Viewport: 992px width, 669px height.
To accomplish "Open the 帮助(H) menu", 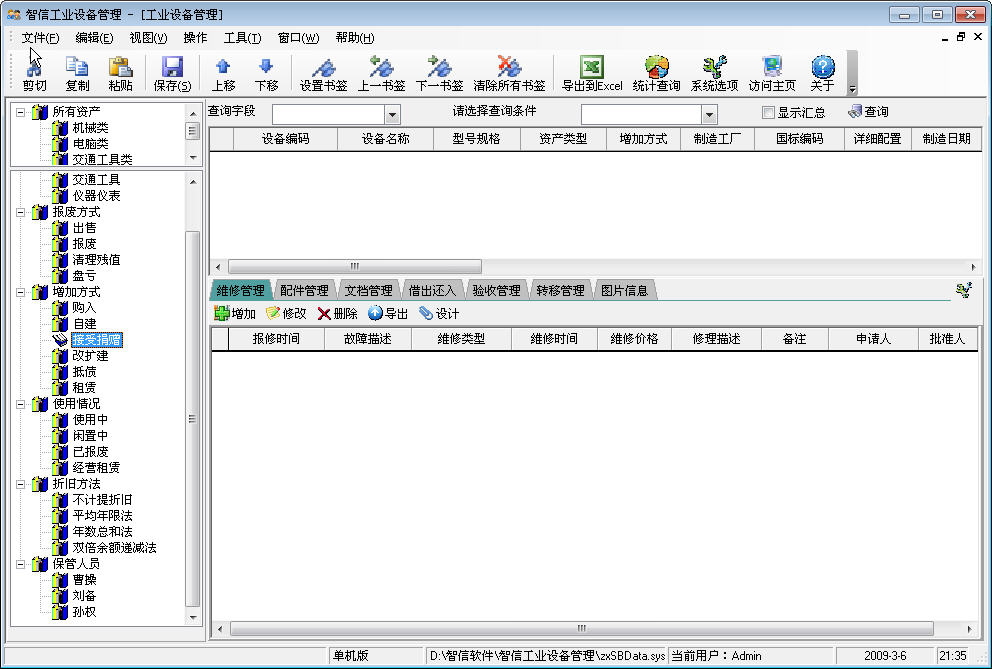I will pyautogui.click(x=355, y=38).
